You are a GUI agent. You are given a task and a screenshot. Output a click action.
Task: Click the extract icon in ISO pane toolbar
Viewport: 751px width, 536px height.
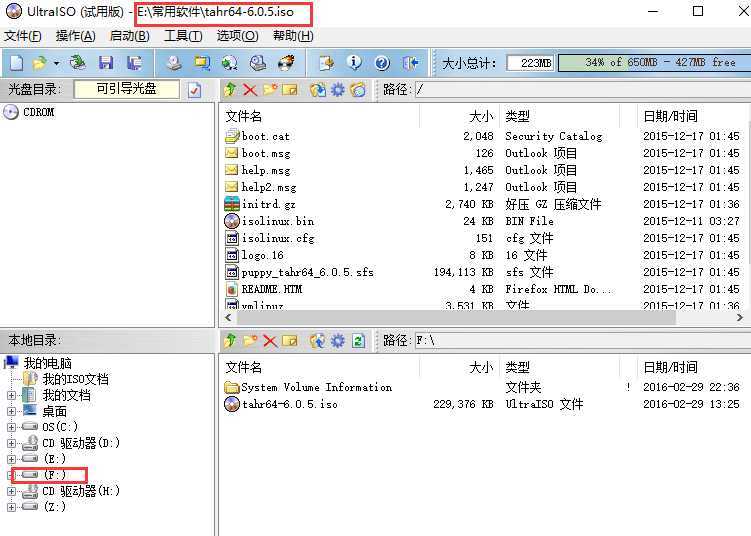pos(317,89)
